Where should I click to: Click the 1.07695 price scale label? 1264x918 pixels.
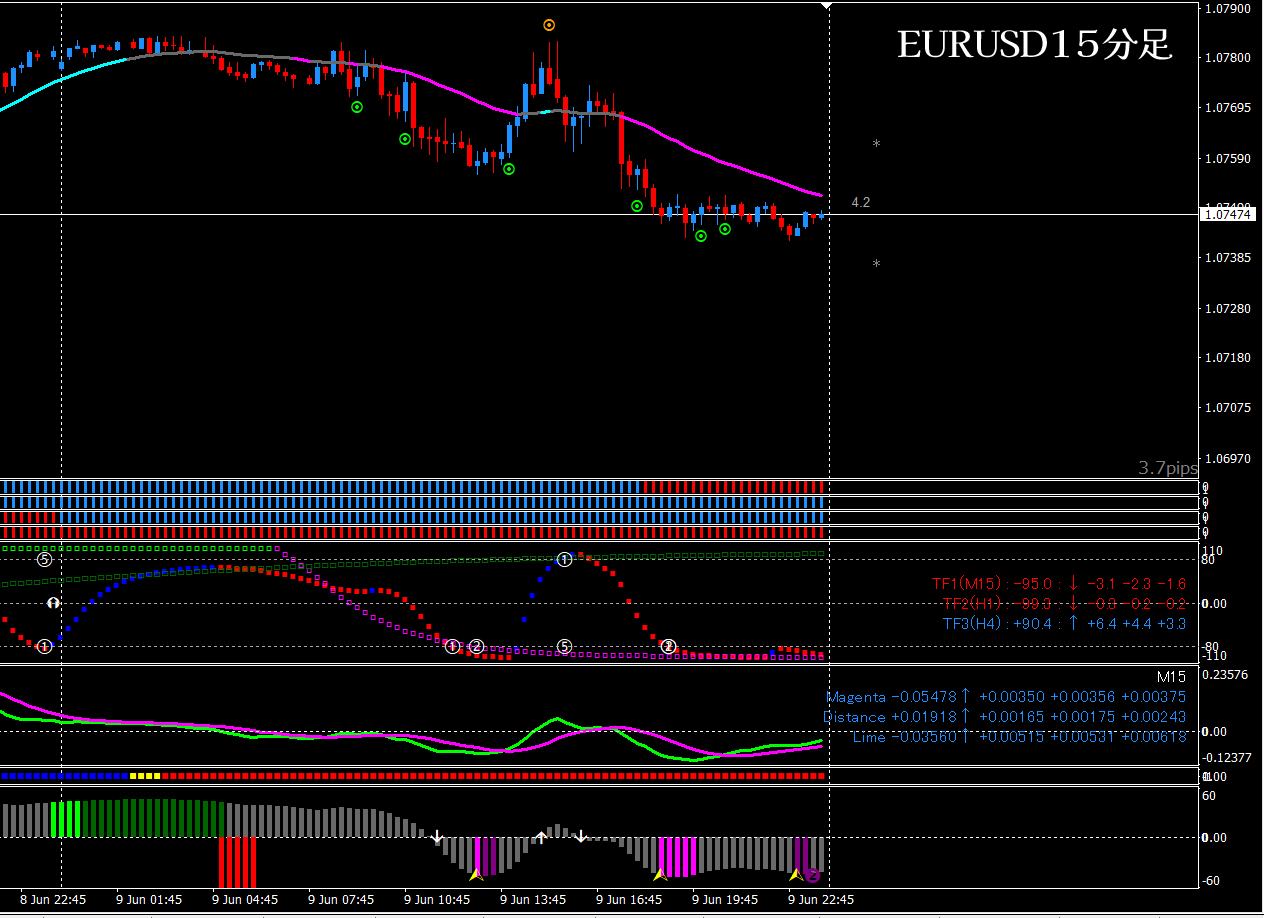click(1229, 108)
